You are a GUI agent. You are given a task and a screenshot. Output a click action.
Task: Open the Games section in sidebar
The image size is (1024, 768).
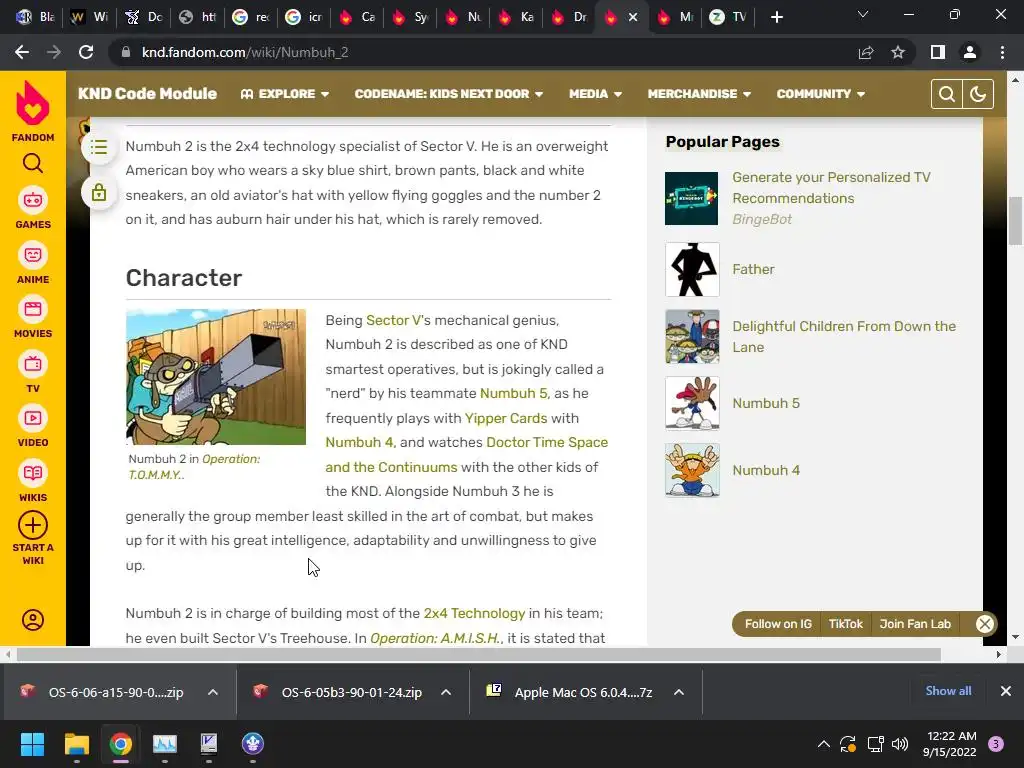[33, 208]
